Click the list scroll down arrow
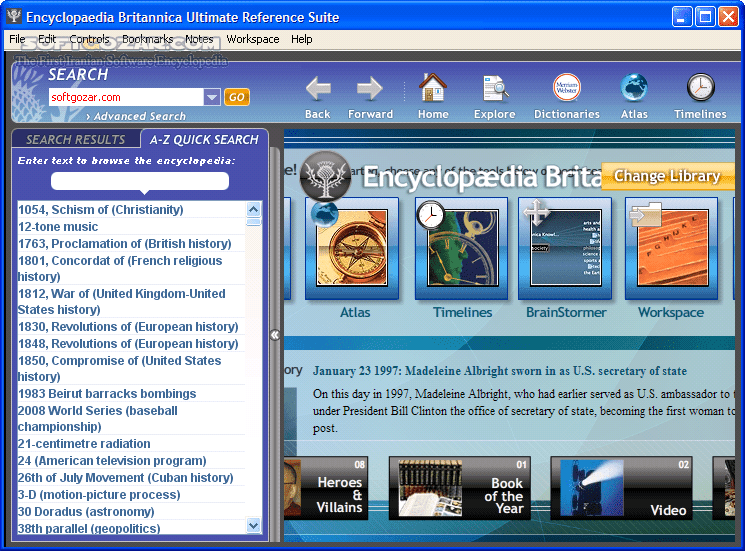The image size is (745, 551). pyautogui.click(x=254, y=525)
